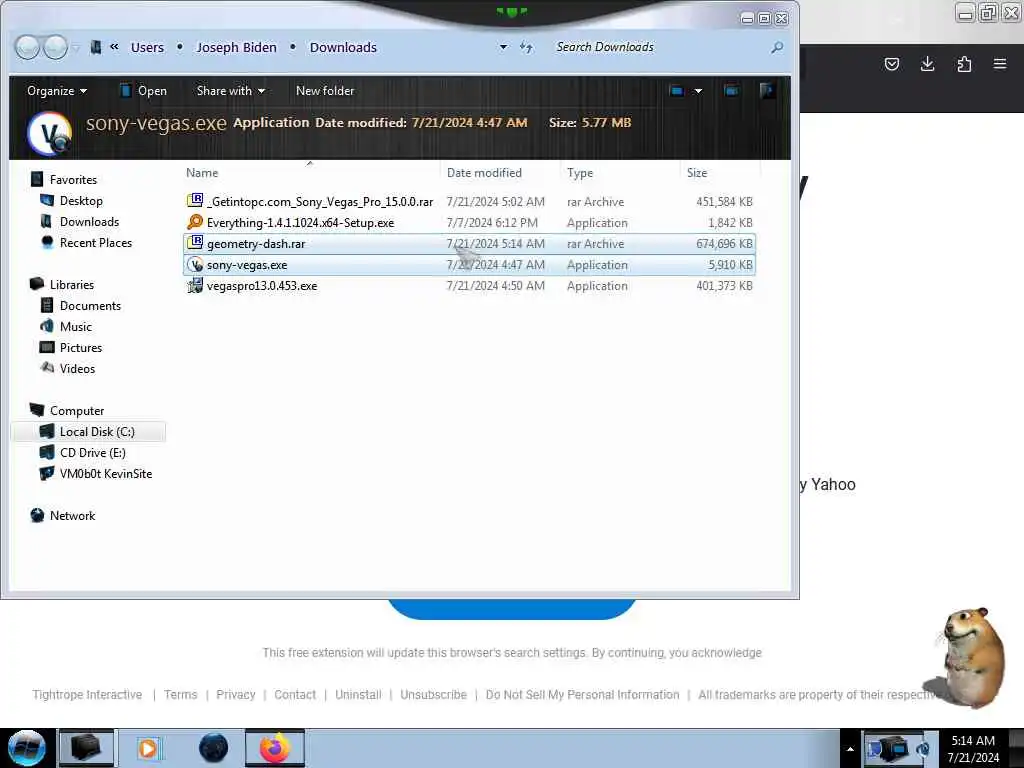The image size is (1024, 768).
Task: Open VM0b0t KevinSite network drive
Action: click(x=106, y=473)
